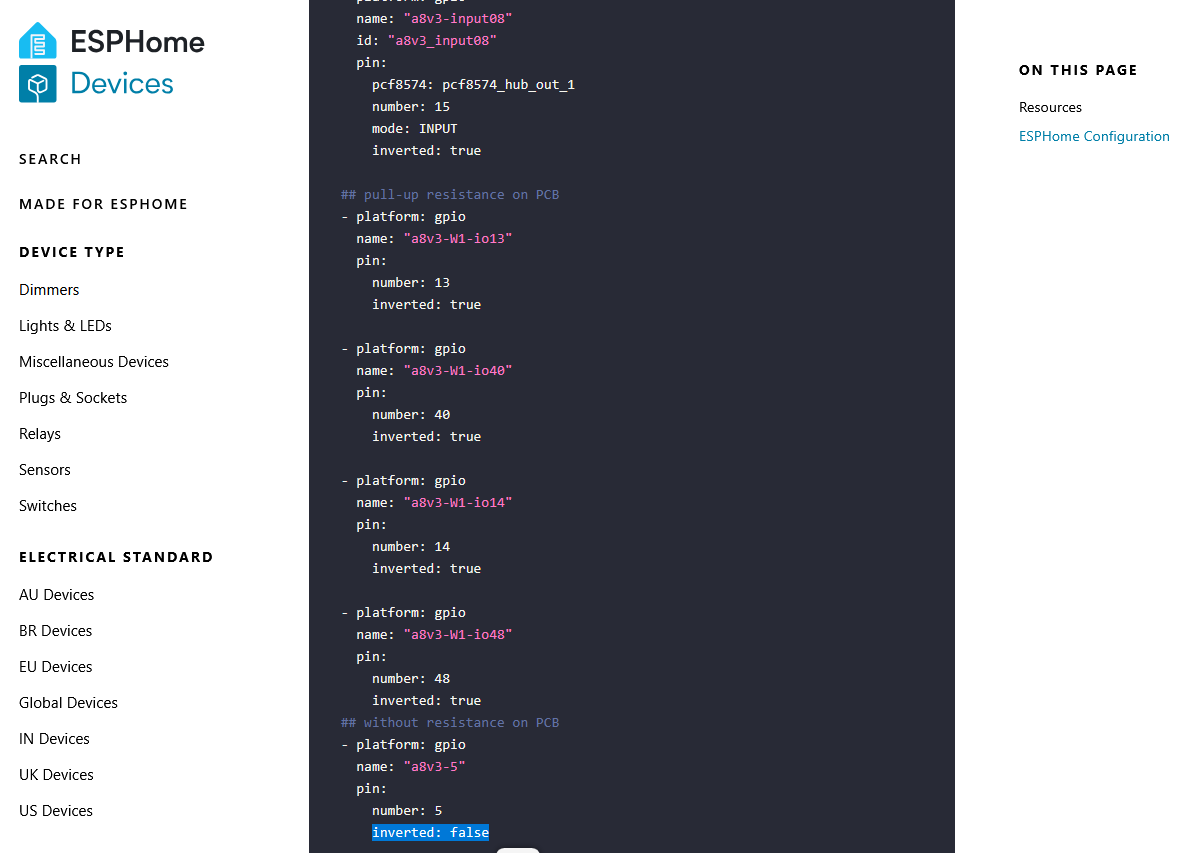Viewport: 1187px width, 853px height.
Task: Select the Dimmers device type
Action: (49, 290)
